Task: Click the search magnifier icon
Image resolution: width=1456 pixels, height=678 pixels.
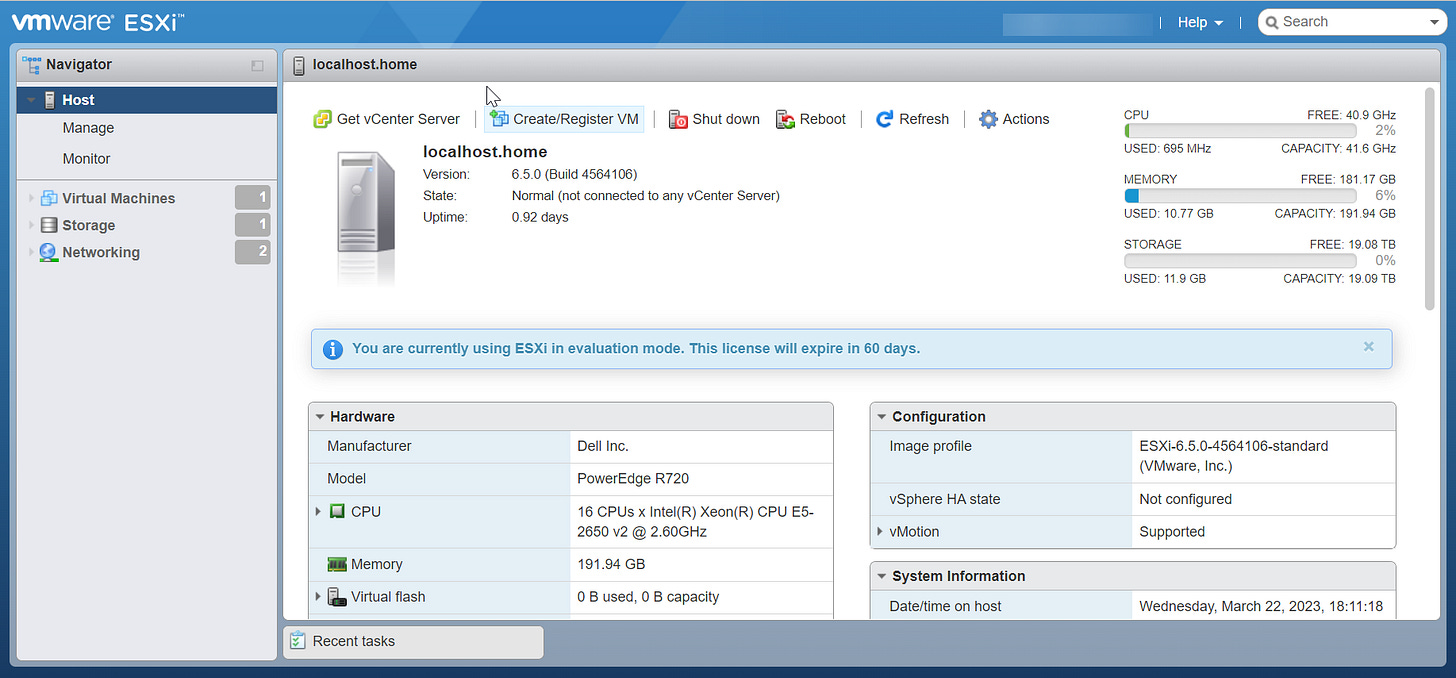Action: point(1272,22)
